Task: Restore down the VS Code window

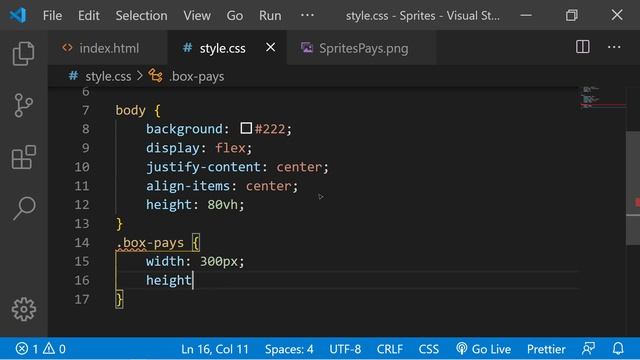Action: point(571,16)
